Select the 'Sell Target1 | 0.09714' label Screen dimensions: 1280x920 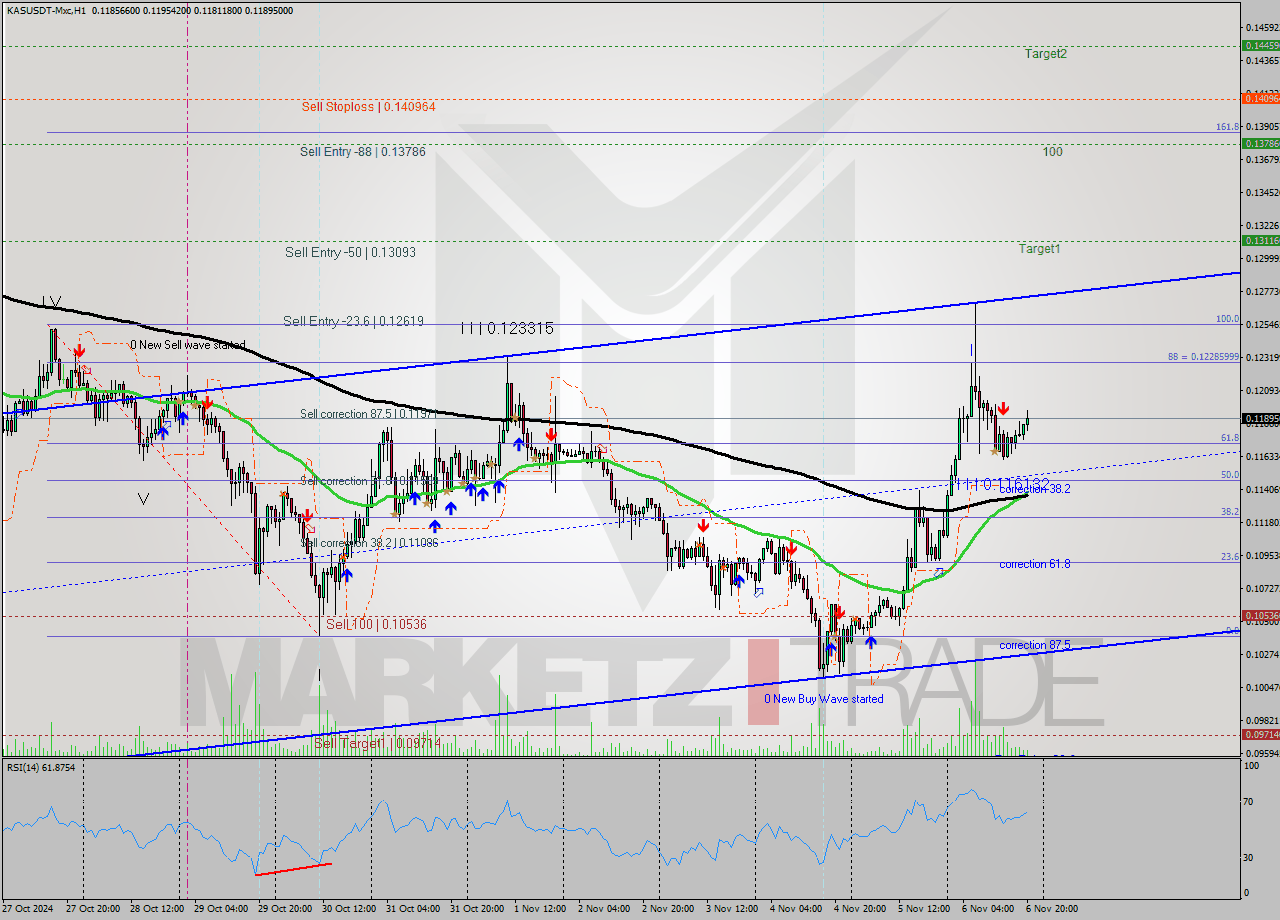(377, 743)
